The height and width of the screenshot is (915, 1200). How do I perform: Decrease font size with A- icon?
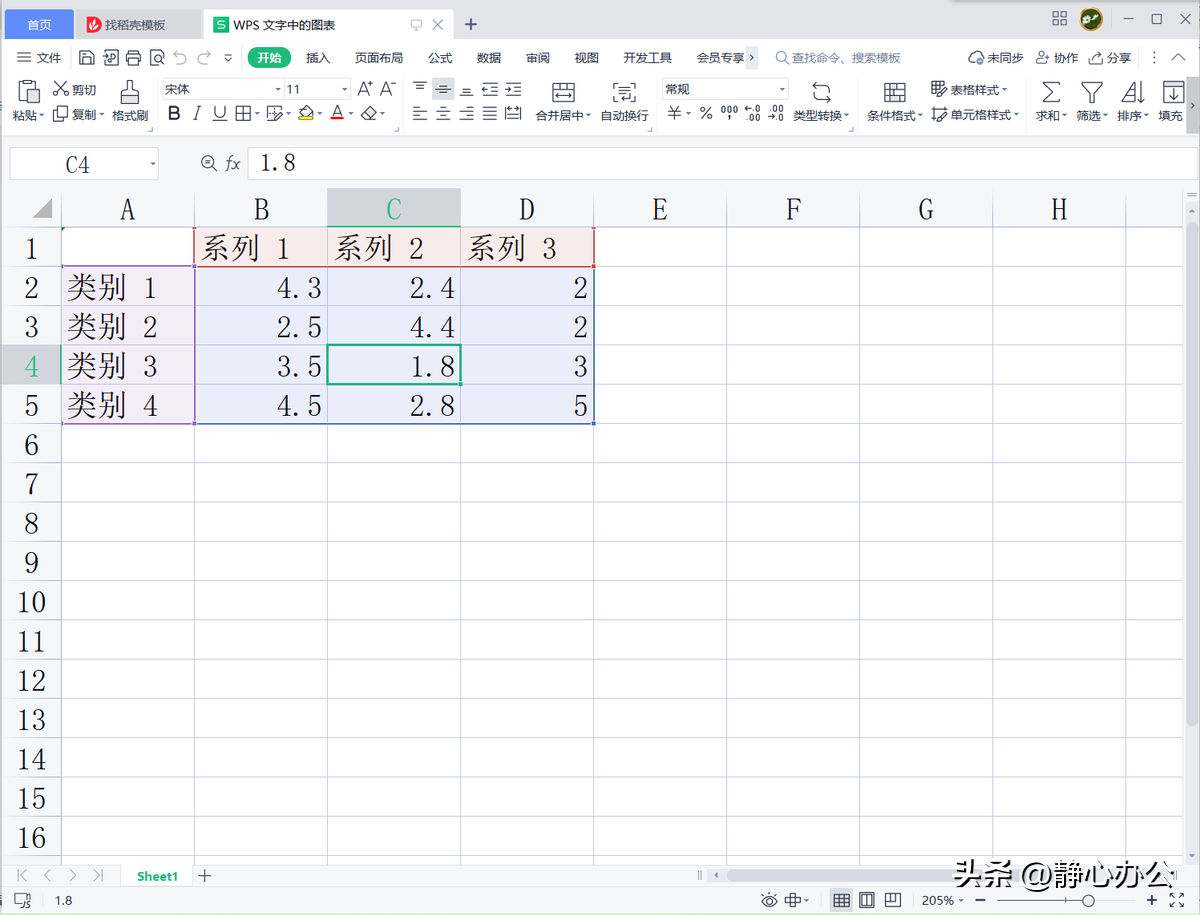(x=388, y=89)
